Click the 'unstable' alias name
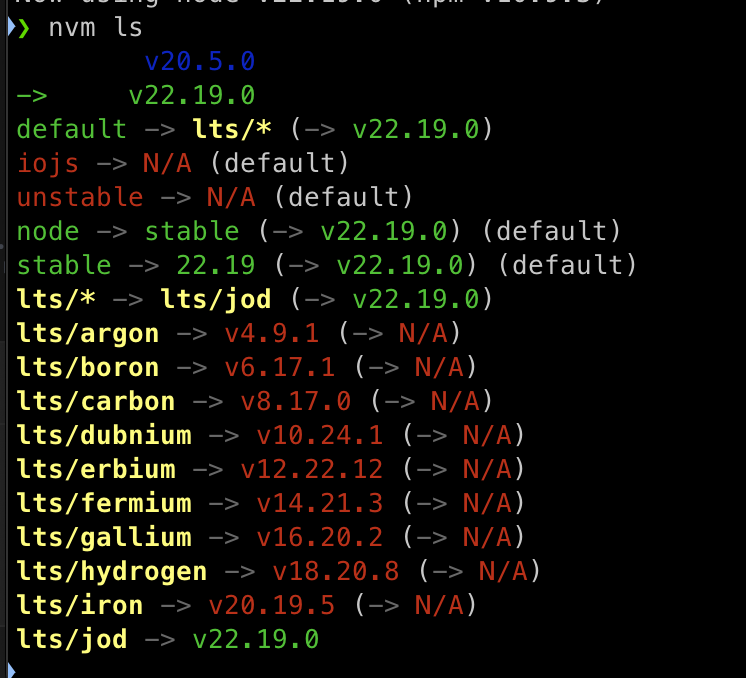The width and height of the screenshot is (746, 678). pyautogui.click(x=80, y=197)
